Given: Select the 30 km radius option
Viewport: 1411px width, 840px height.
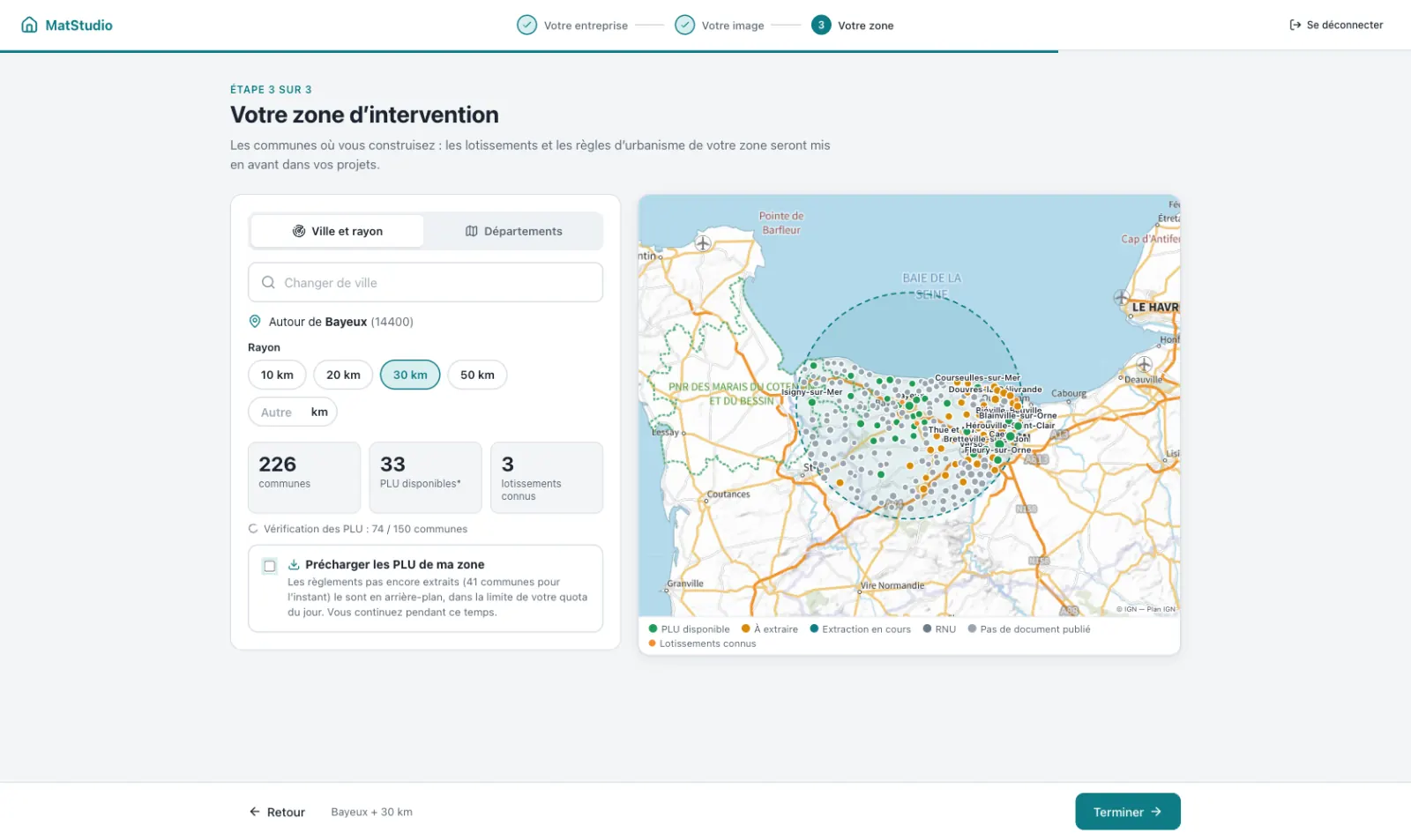Looking at the screenshot, I should (410, 375).
